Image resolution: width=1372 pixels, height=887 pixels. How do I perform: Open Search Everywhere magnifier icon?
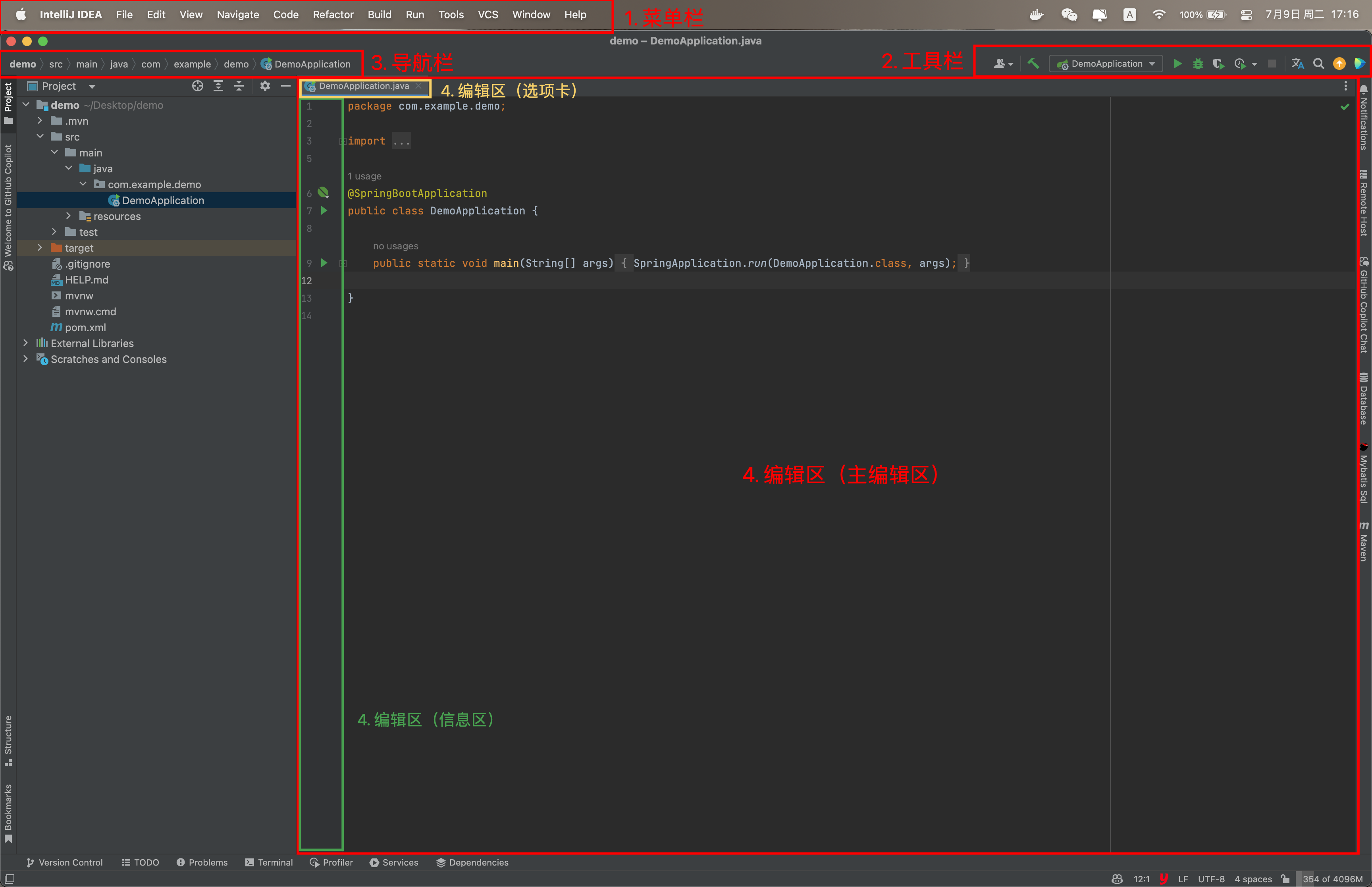click(1318, 64)
